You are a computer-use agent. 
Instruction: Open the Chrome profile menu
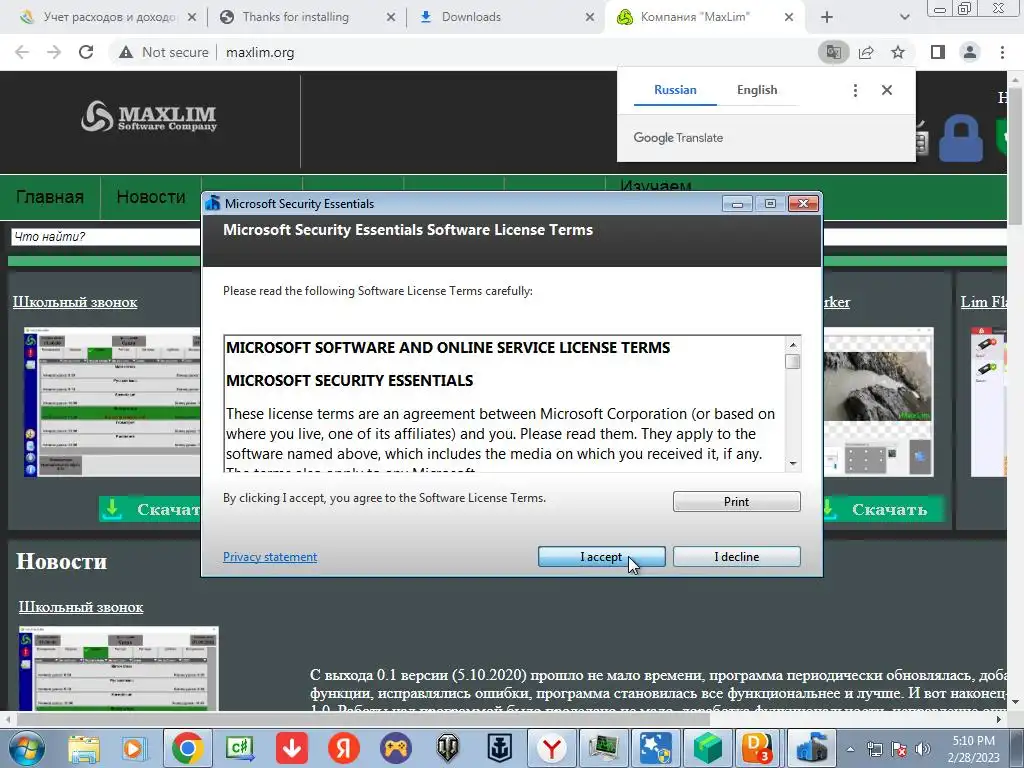point(970,52)
